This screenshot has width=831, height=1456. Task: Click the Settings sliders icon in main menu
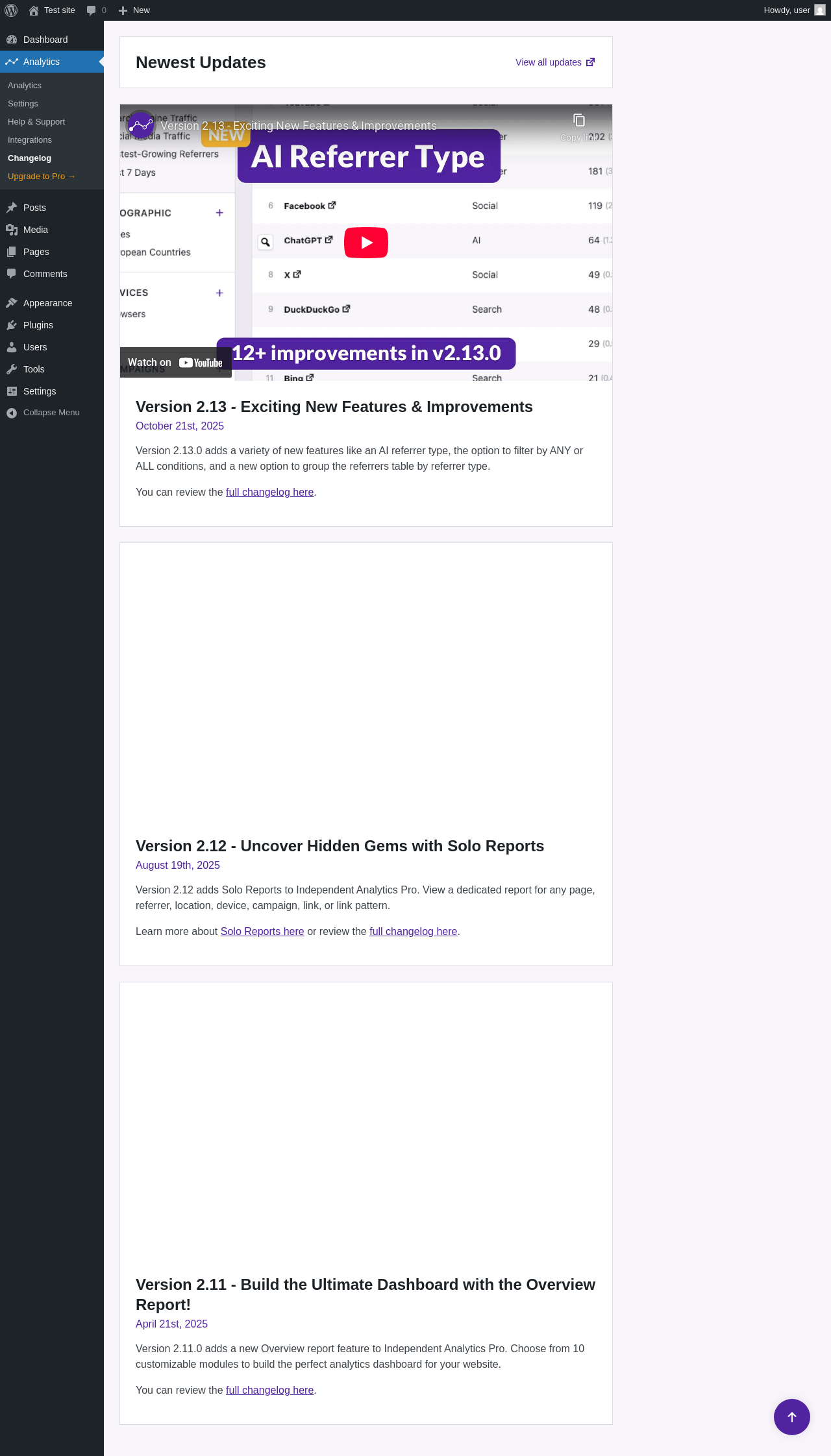coord(12,391)
